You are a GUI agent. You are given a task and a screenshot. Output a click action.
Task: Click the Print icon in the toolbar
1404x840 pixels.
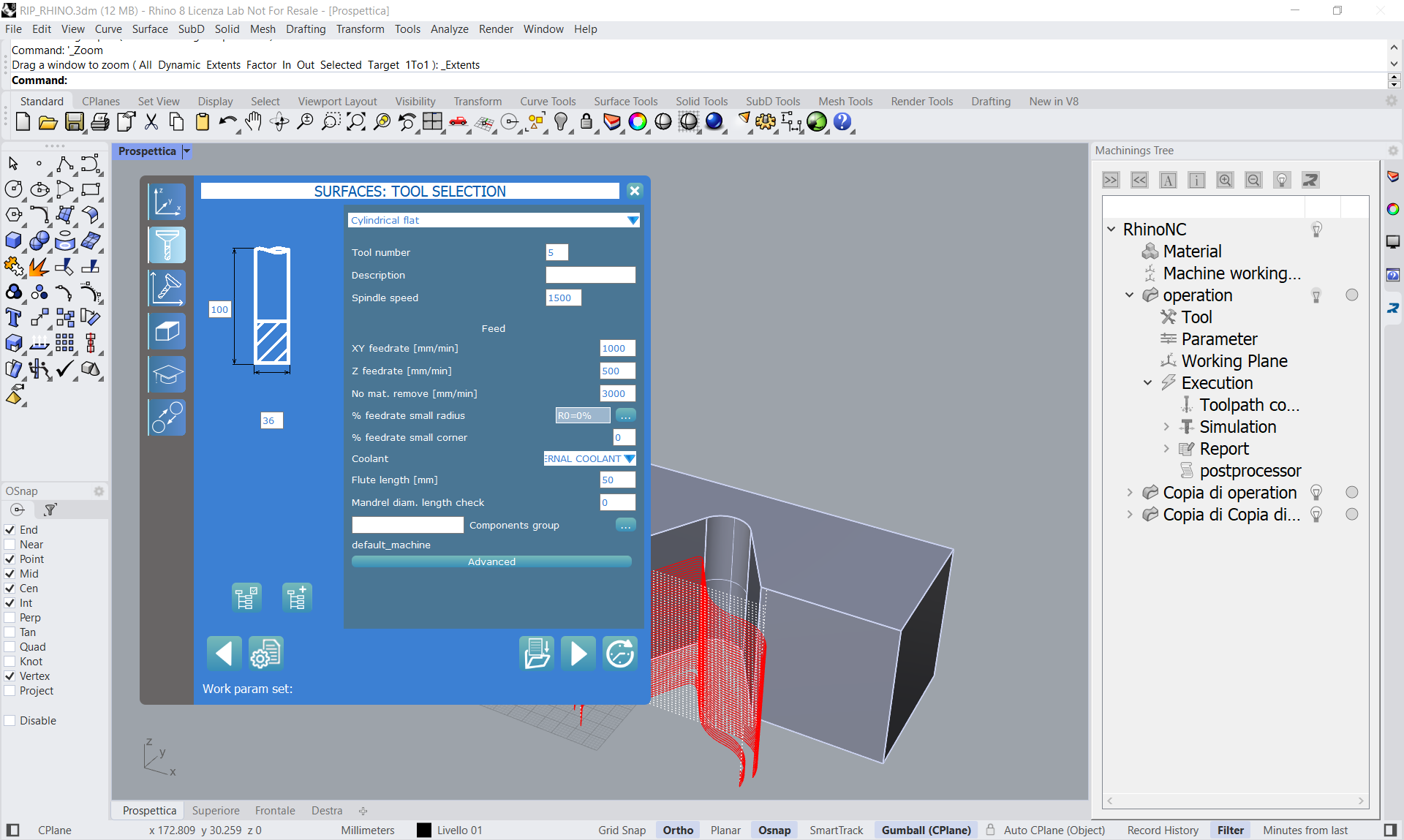[100, 122]
